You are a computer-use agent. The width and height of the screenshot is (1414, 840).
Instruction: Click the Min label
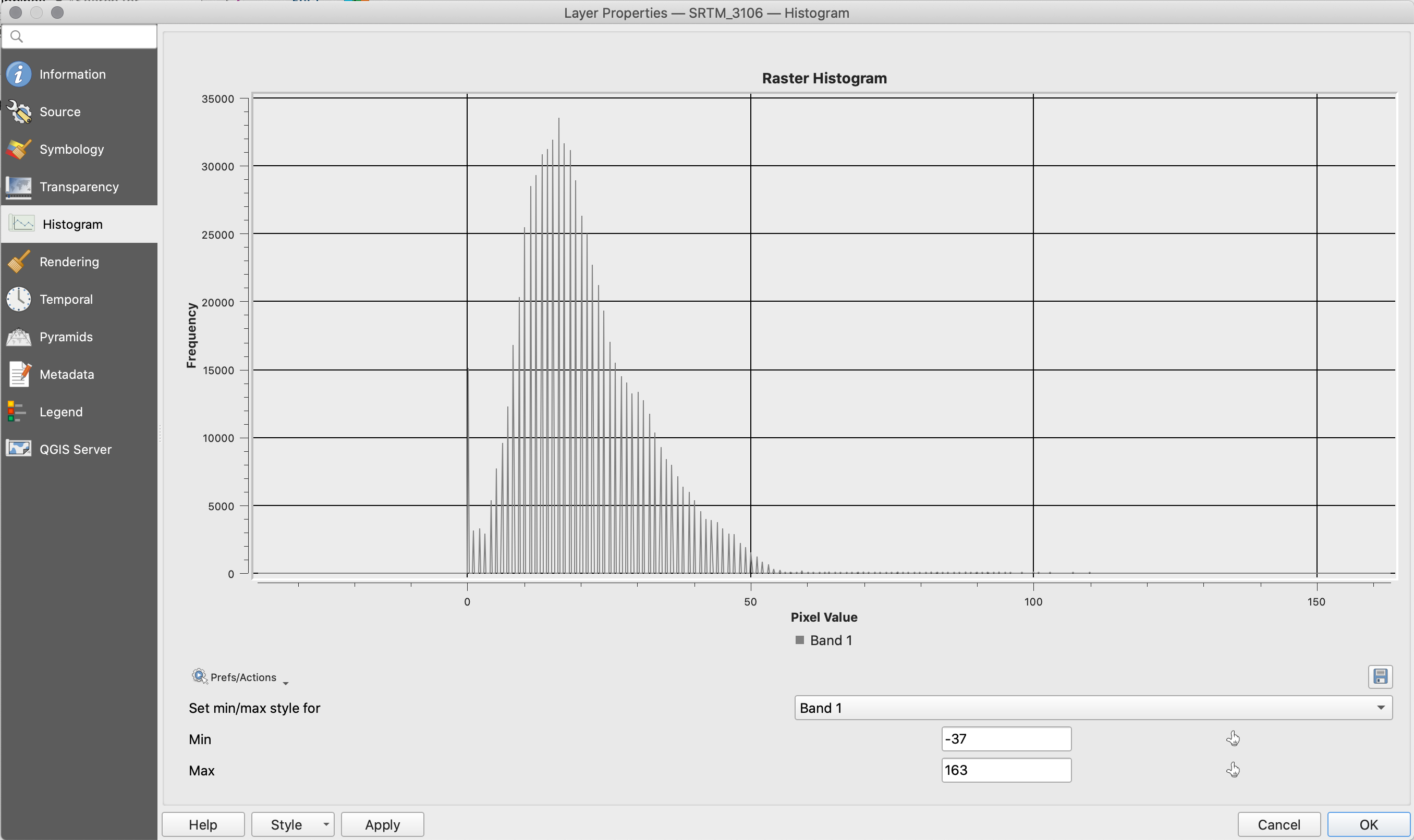pyautogui.click(x=200, y=739)
